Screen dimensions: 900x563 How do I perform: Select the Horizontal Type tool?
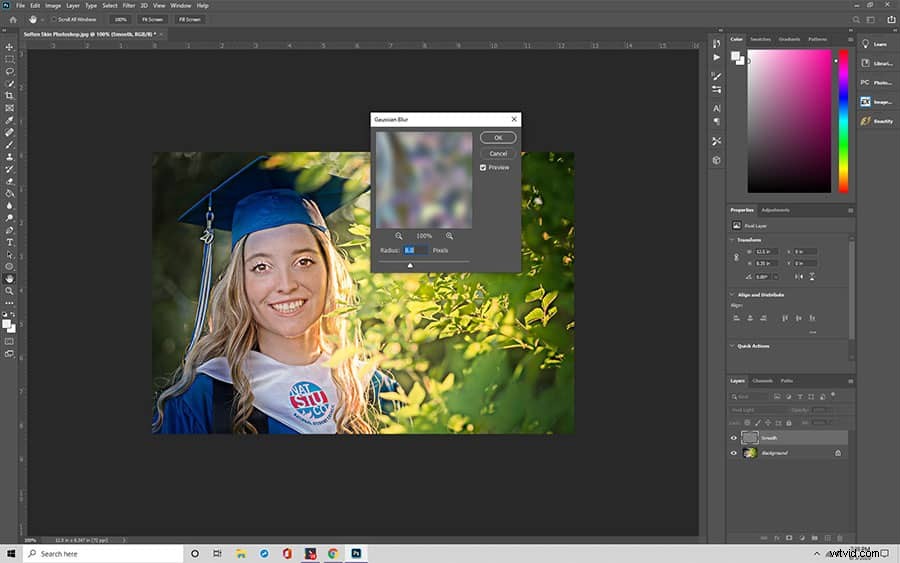(9, 242)
